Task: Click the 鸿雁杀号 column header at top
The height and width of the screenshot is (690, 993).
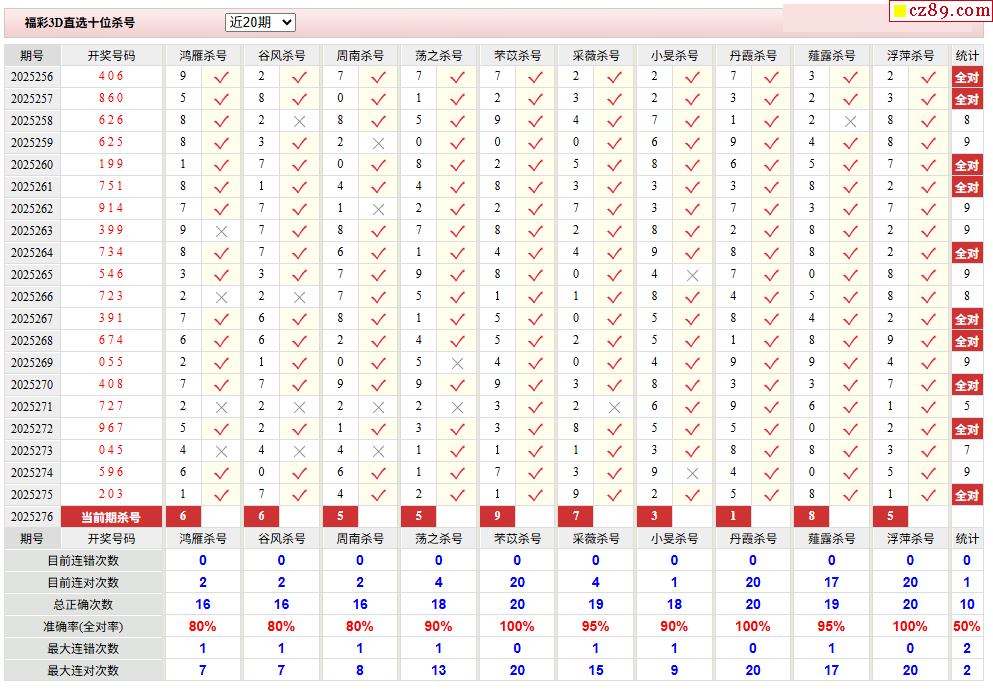Action: click(x=203, y=55)
